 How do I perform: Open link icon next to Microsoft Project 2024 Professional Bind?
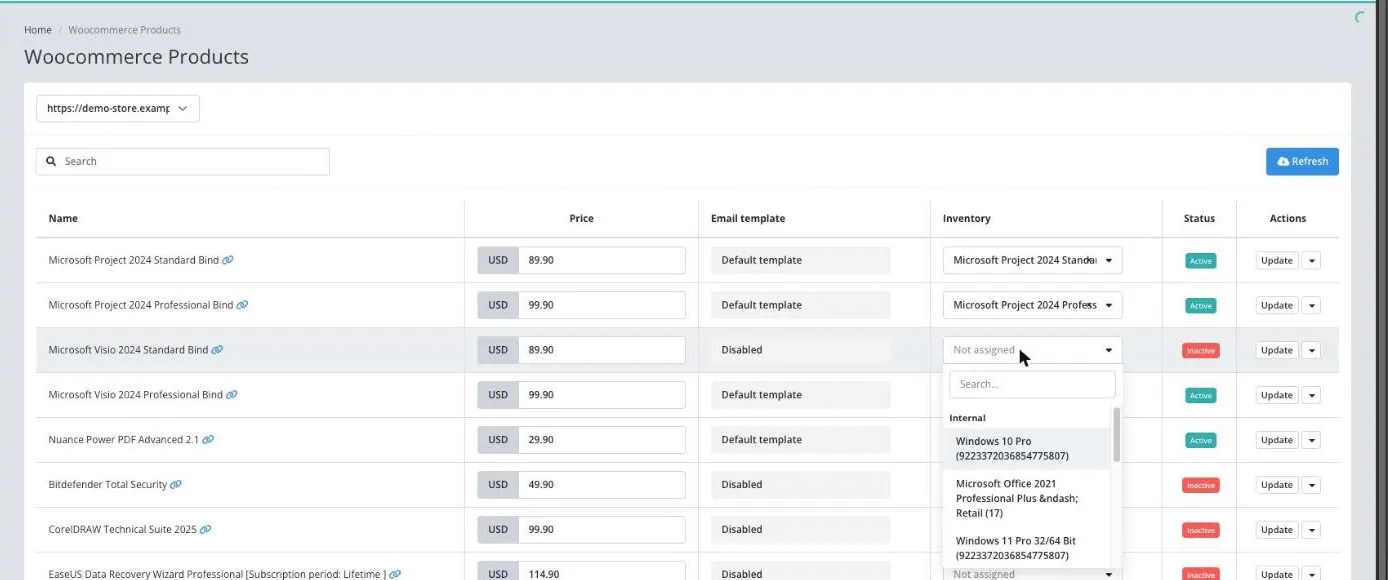(242, 305)
